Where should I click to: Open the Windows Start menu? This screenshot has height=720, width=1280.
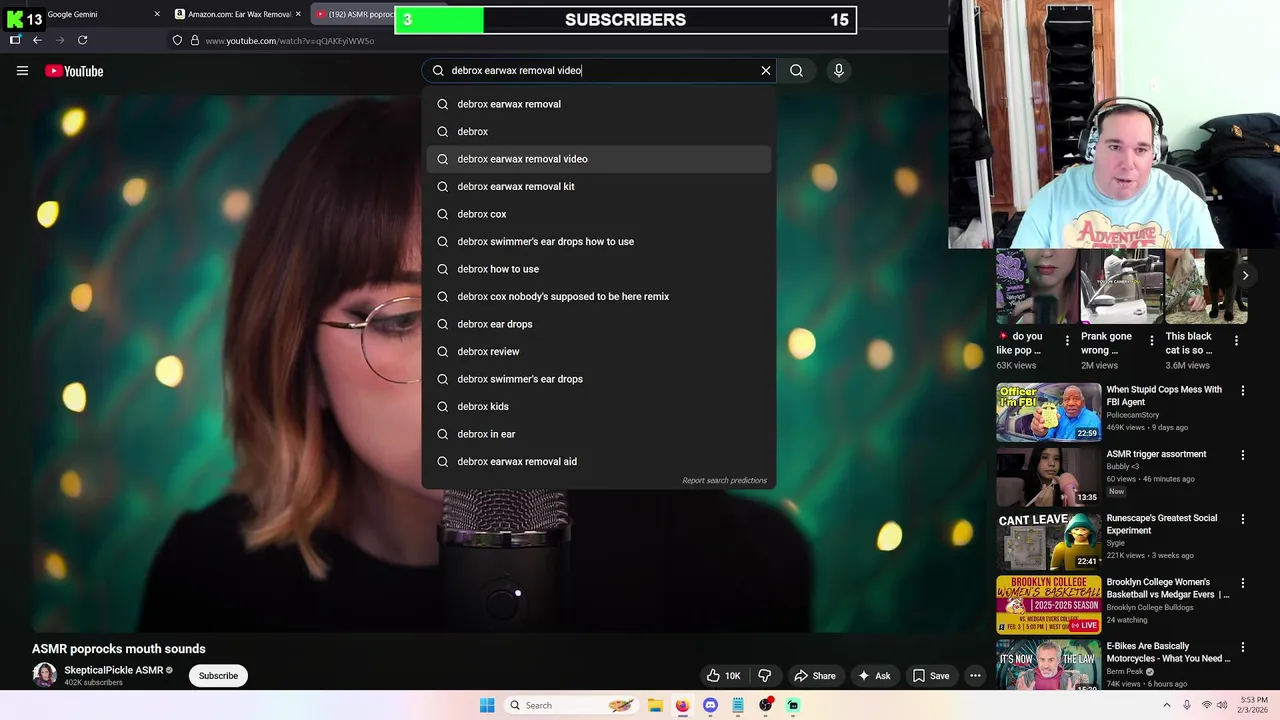(x=487, y=705)
